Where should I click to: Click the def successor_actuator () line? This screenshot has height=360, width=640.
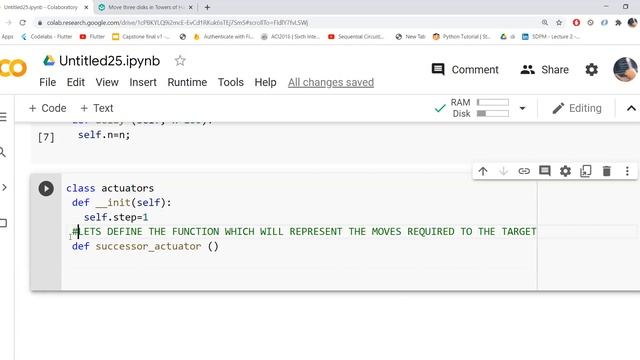point(145,247)
